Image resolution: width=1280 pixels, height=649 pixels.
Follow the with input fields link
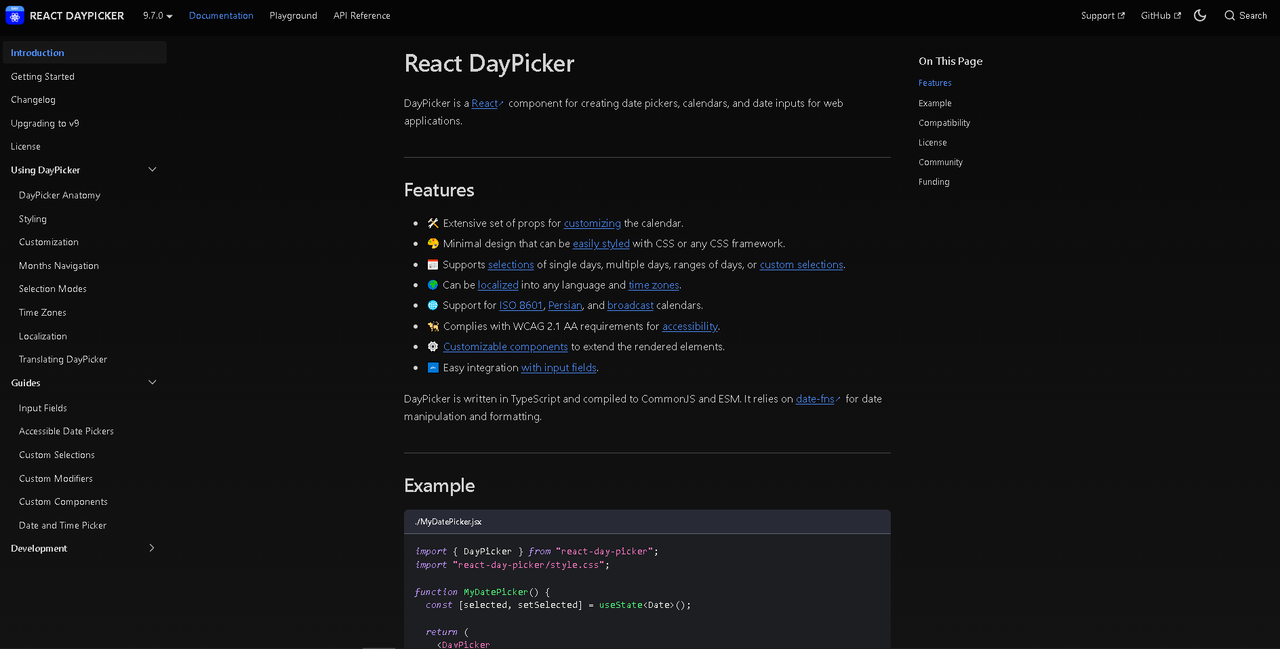[x=559, y=368]
